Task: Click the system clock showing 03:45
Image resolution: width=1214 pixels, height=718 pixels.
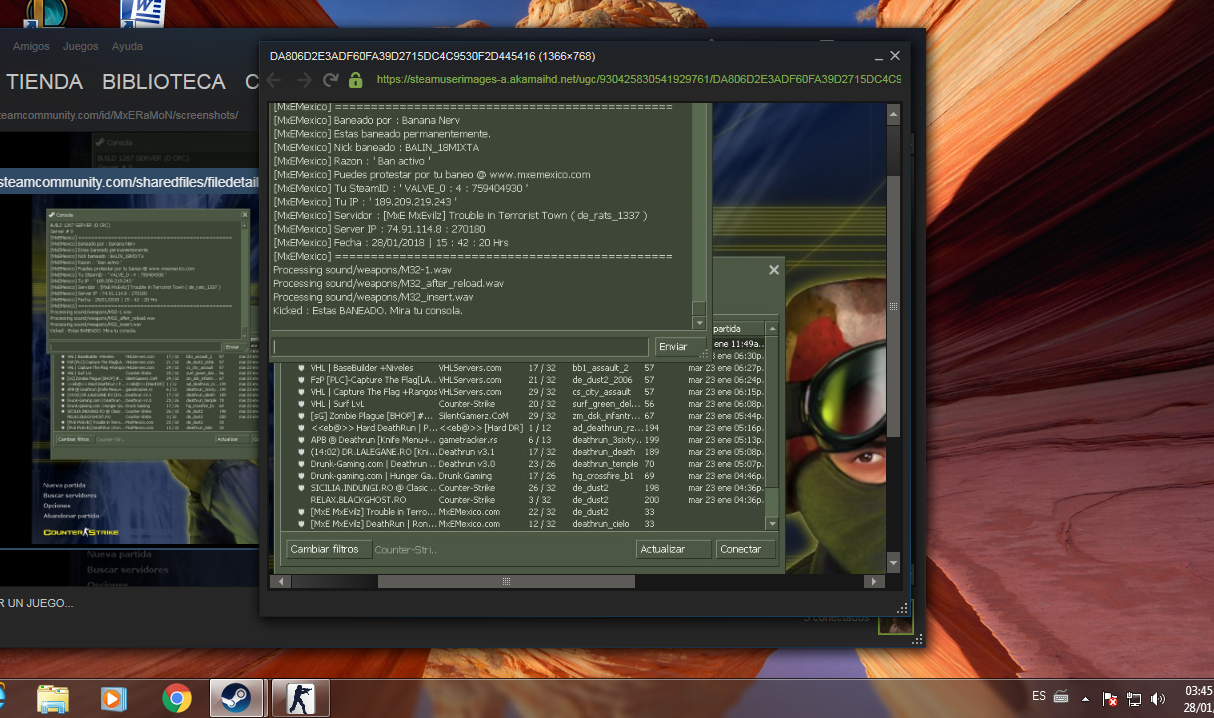Action: 1198,691
